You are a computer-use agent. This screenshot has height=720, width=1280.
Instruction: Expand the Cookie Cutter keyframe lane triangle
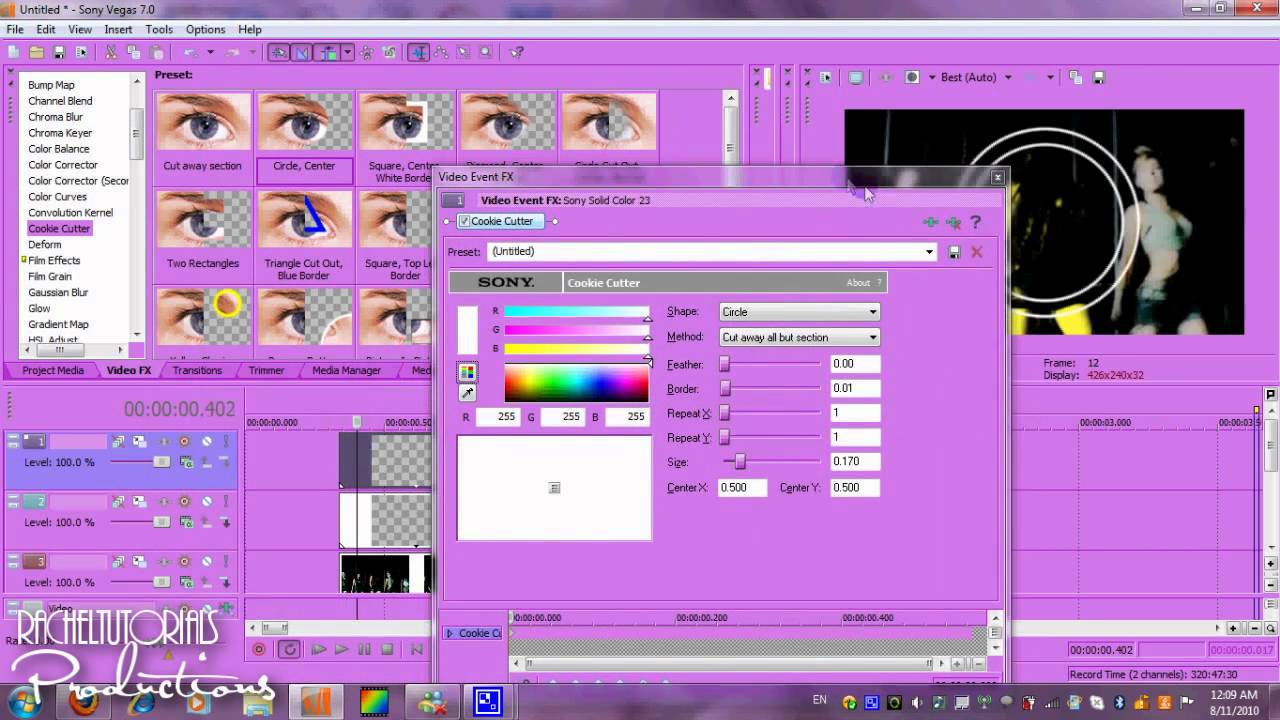[x=450, y=633]
